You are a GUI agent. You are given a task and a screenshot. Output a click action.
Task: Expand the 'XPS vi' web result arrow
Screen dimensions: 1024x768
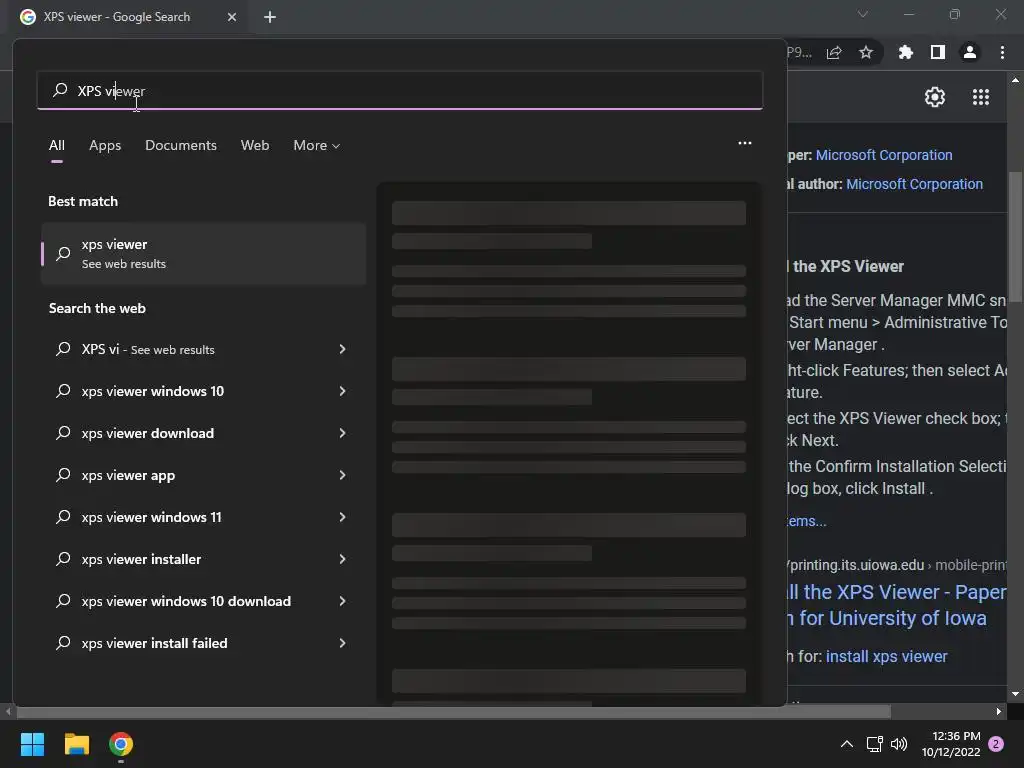[342, 349]
